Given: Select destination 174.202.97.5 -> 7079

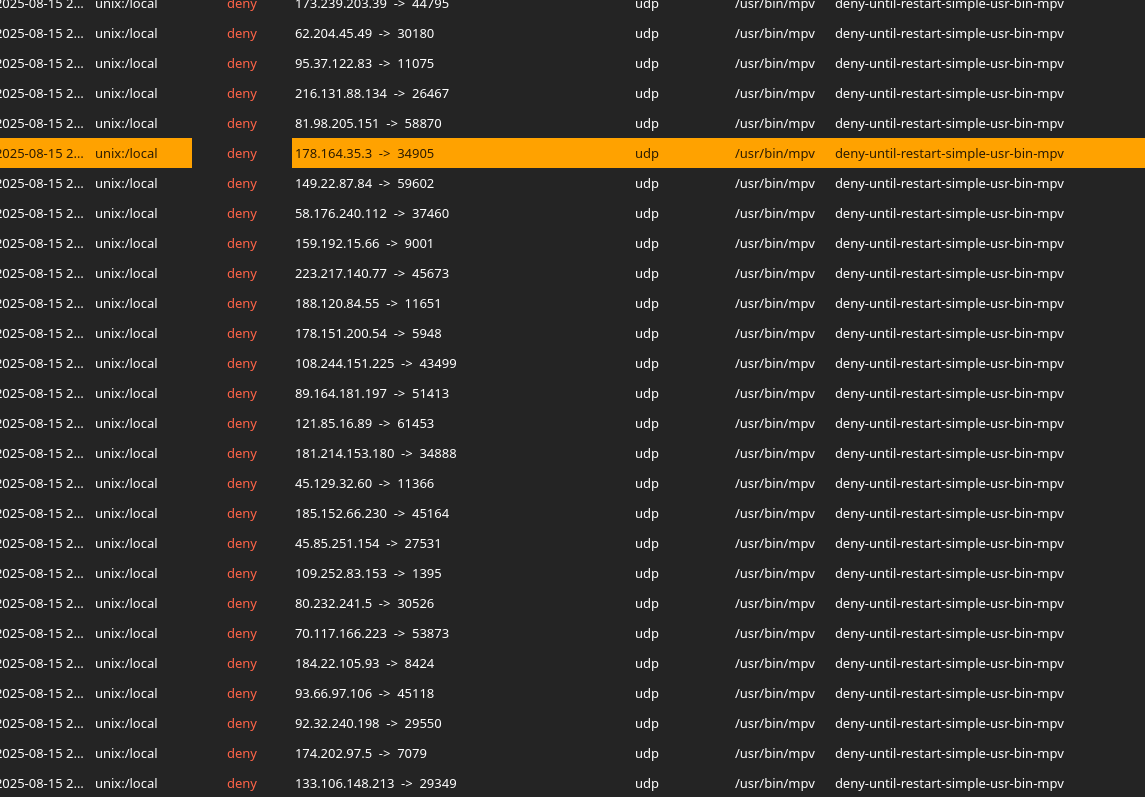Looking at the screenshot, I should coord(361,752).
